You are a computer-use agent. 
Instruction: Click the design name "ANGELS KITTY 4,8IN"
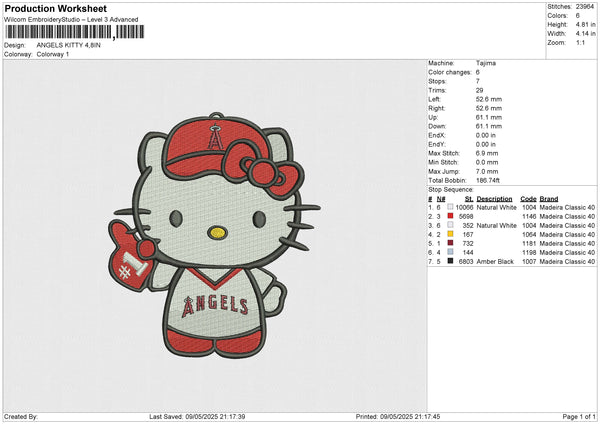(68, 45)
